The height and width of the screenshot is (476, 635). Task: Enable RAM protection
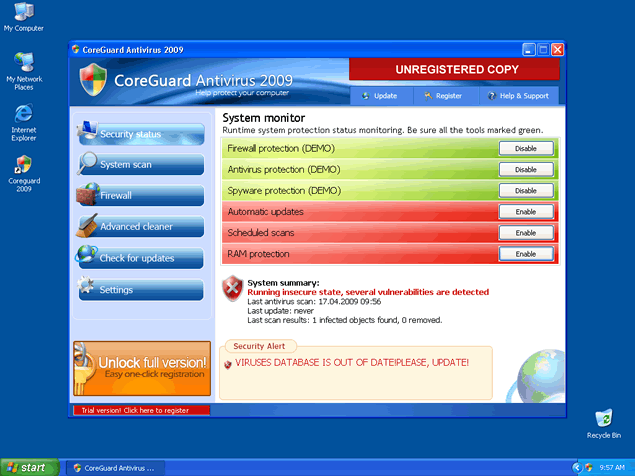click(x=526, y=254)
